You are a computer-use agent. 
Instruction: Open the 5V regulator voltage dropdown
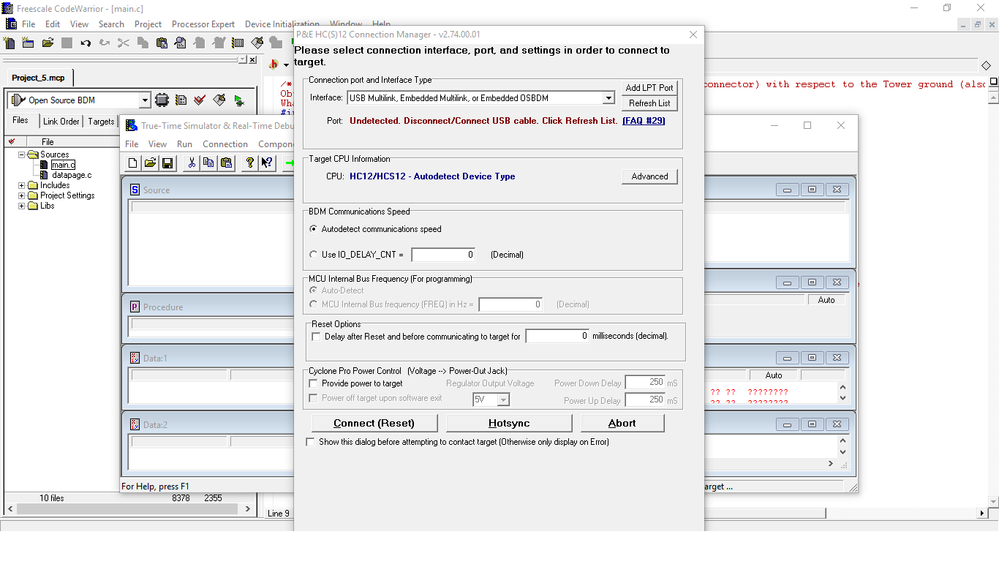click(503, 400)
